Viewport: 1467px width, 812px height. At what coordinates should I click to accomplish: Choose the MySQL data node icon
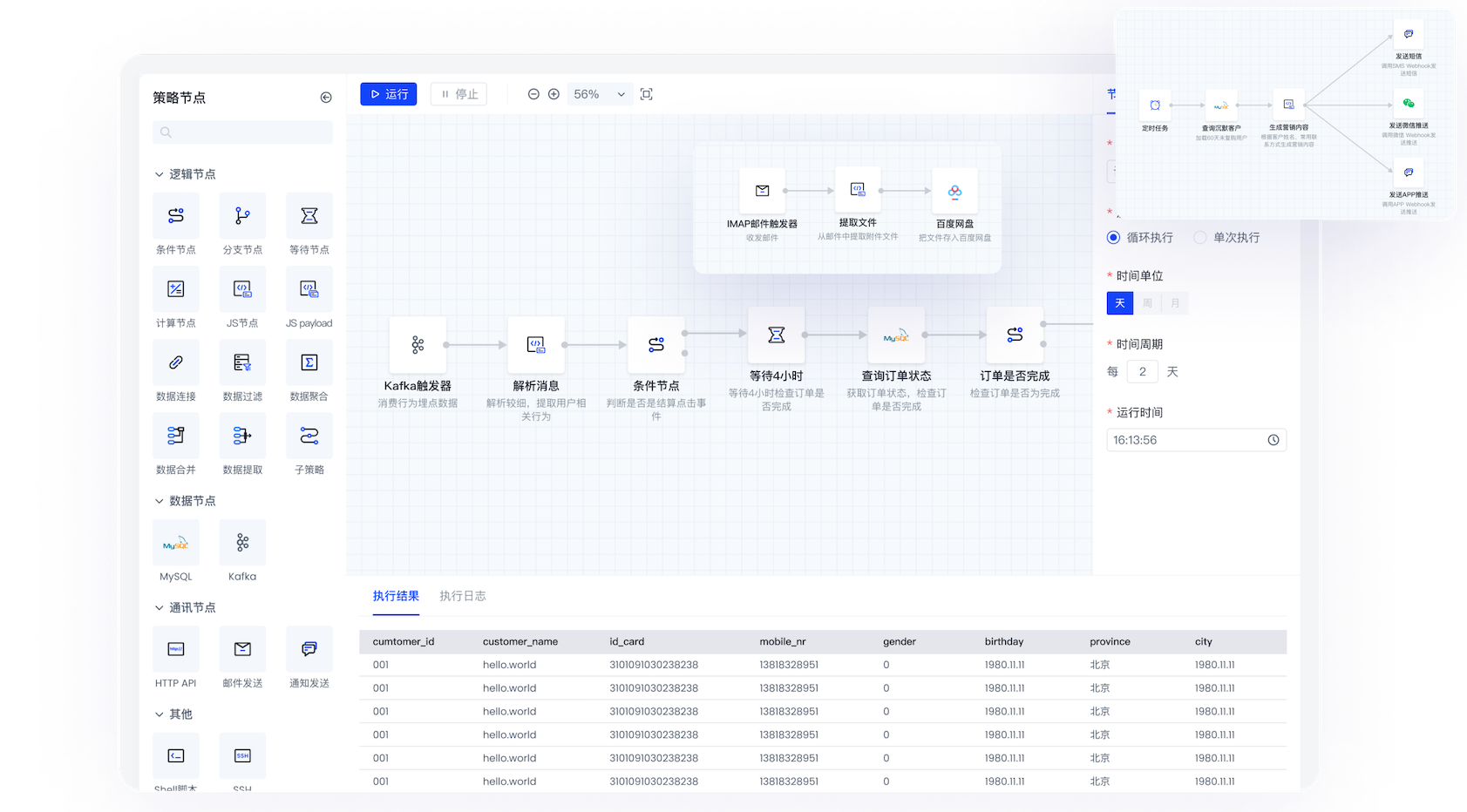coord(176,544)
